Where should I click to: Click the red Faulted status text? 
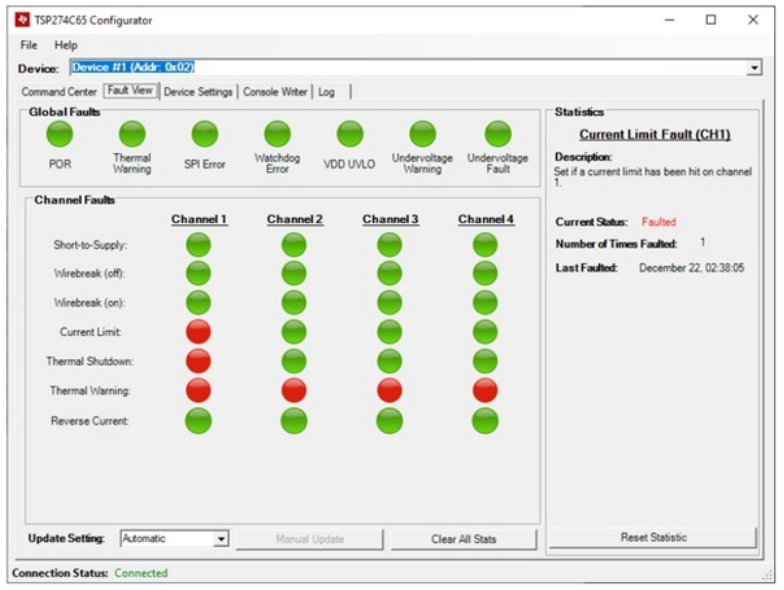click(658, 222)
